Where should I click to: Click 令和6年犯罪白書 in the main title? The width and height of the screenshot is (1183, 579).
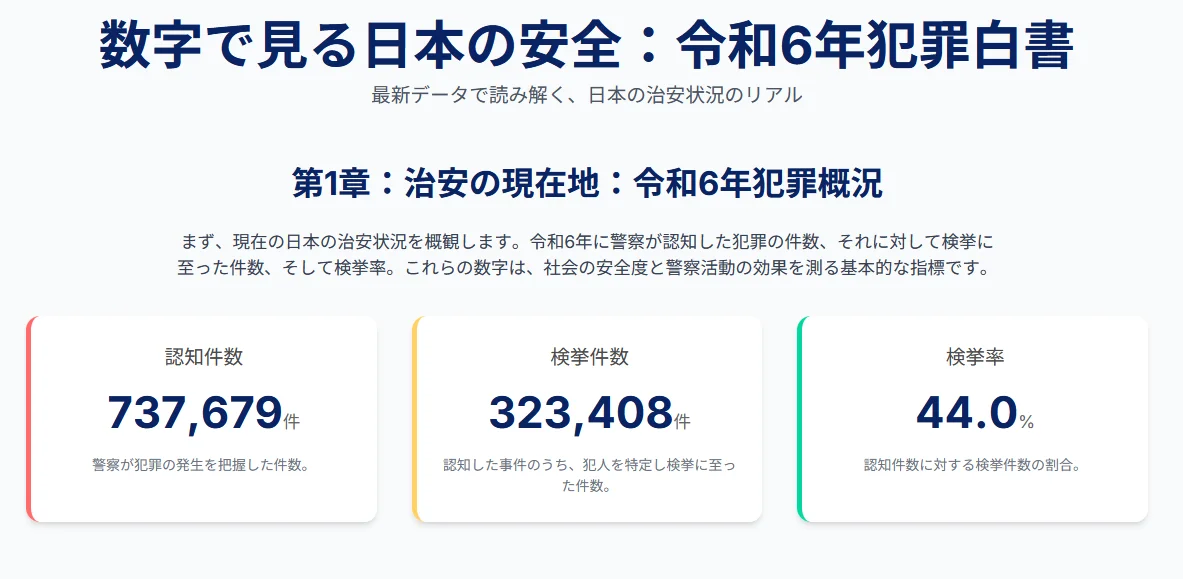[x=875, y=45]
